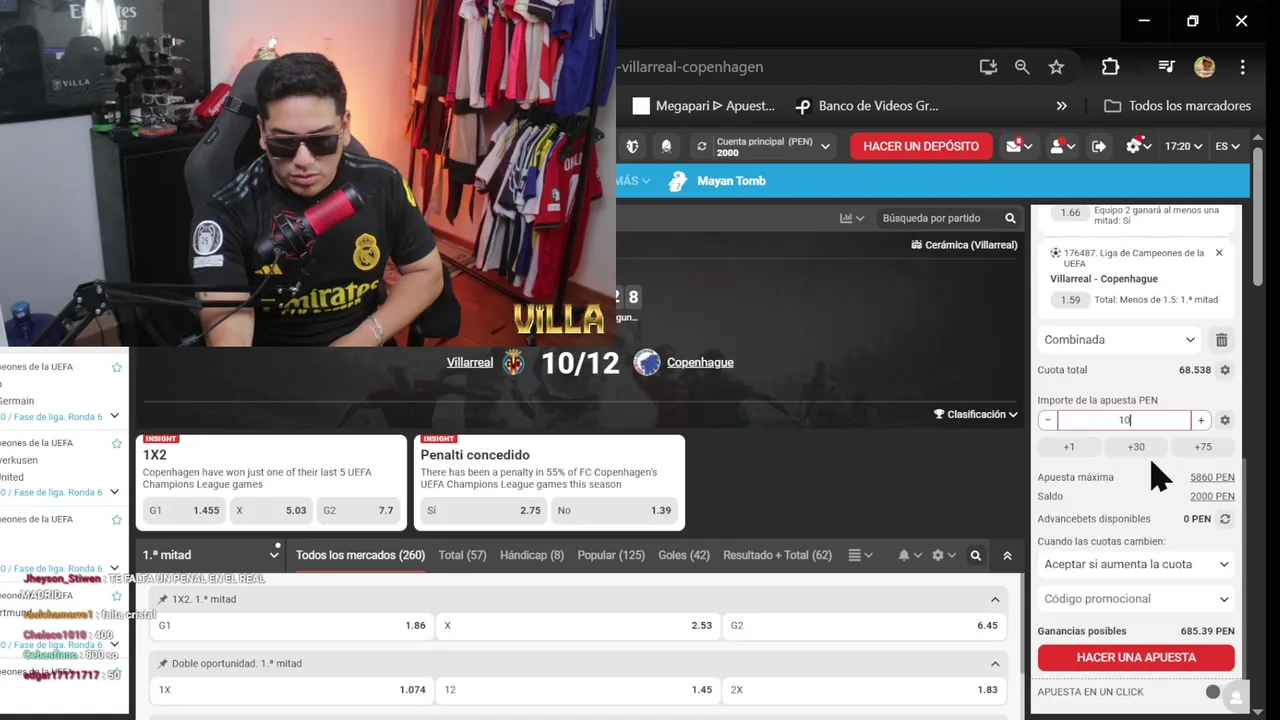Refresh the Cuenta principal balance
The width and height of the screenshot is (1280, 720).
pyautogui.click(x=702, y=146)
